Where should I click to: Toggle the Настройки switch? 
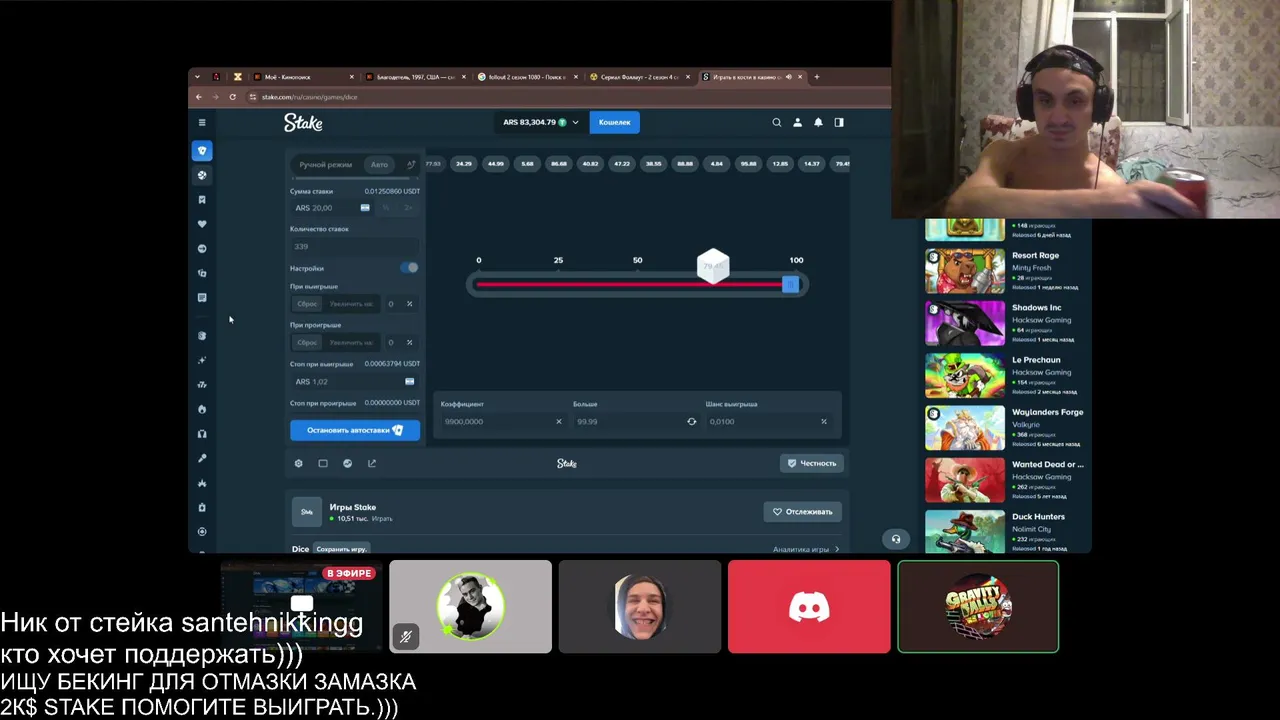pos(409,268)
